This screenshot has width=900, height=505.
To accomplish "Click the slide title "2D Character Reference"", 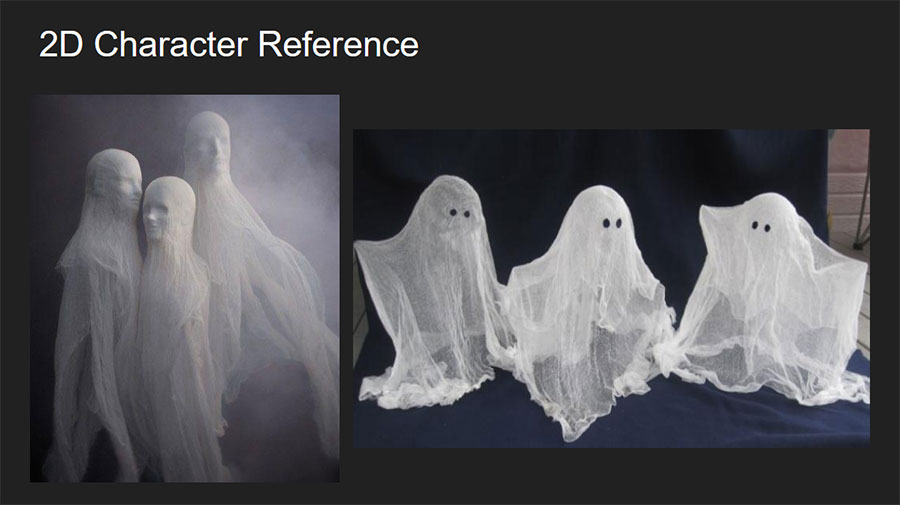I will point(228,44).
